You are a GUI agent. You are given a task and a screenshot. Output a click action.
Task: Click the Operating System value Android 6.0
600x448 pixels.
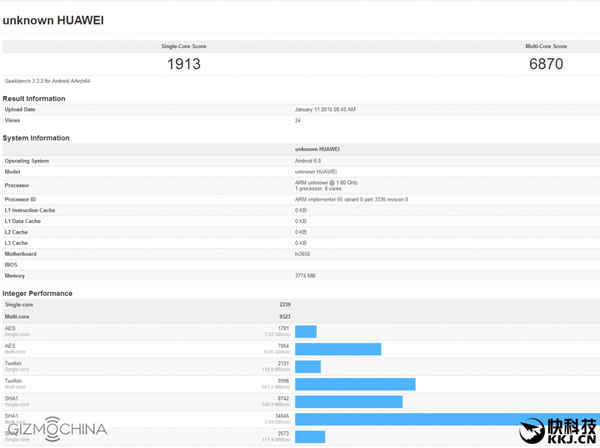tap(310, 161)
